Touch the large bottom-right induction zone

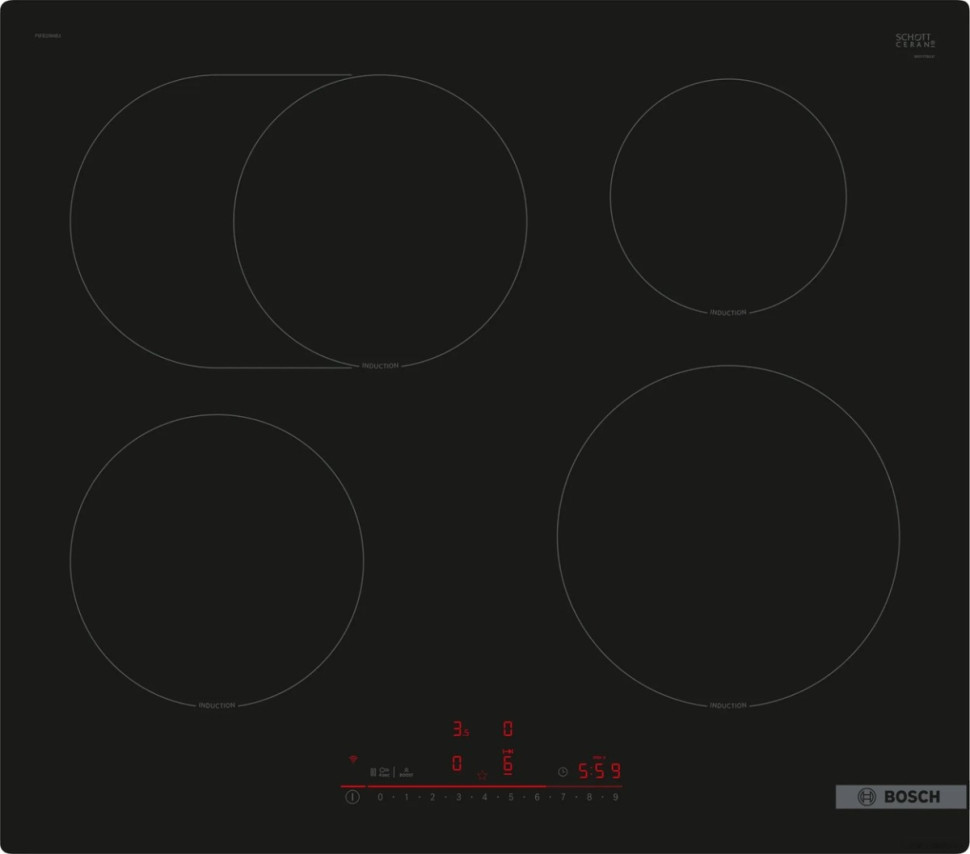(728, 536)
